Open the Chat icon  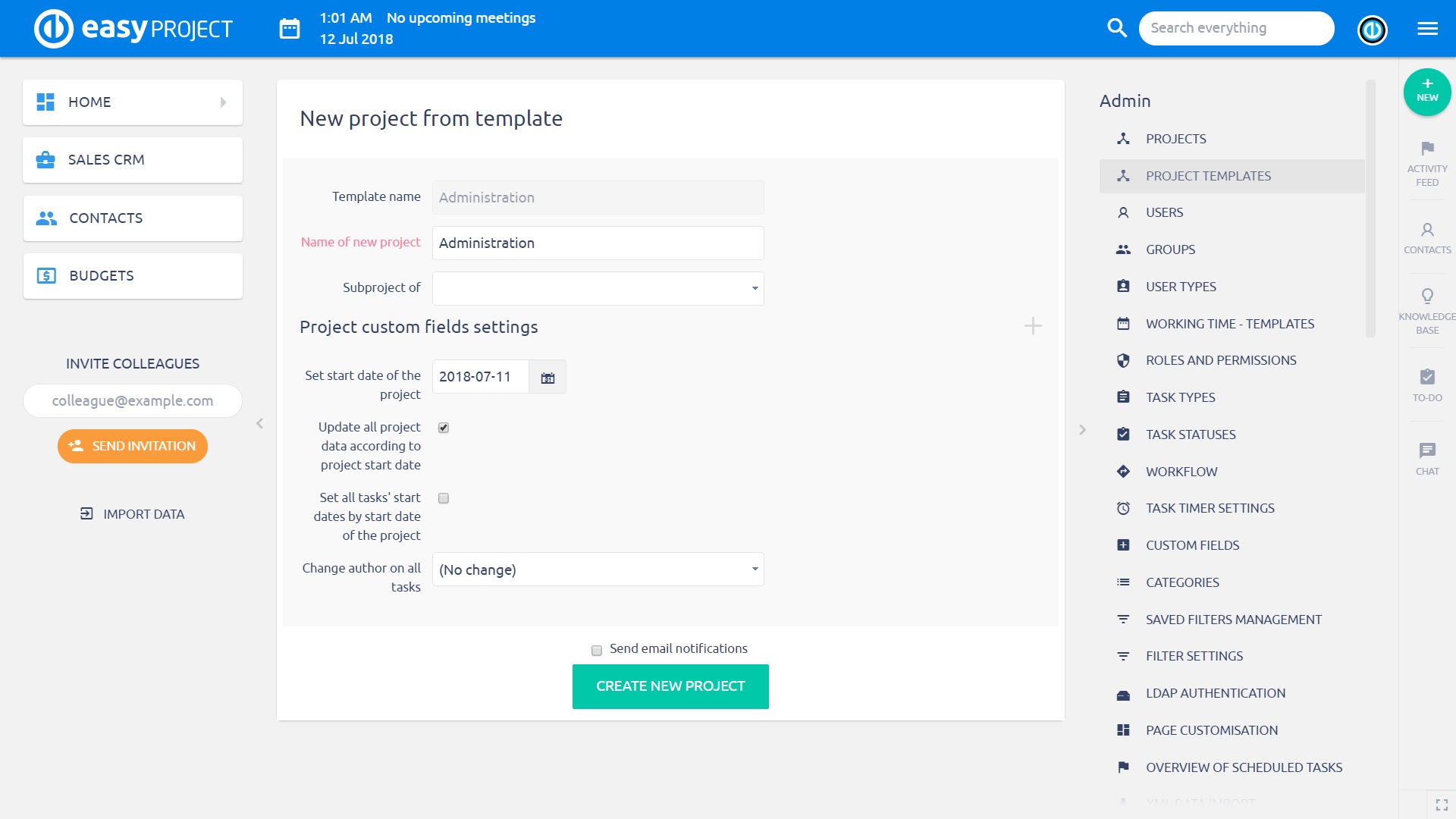[1427, 450]
